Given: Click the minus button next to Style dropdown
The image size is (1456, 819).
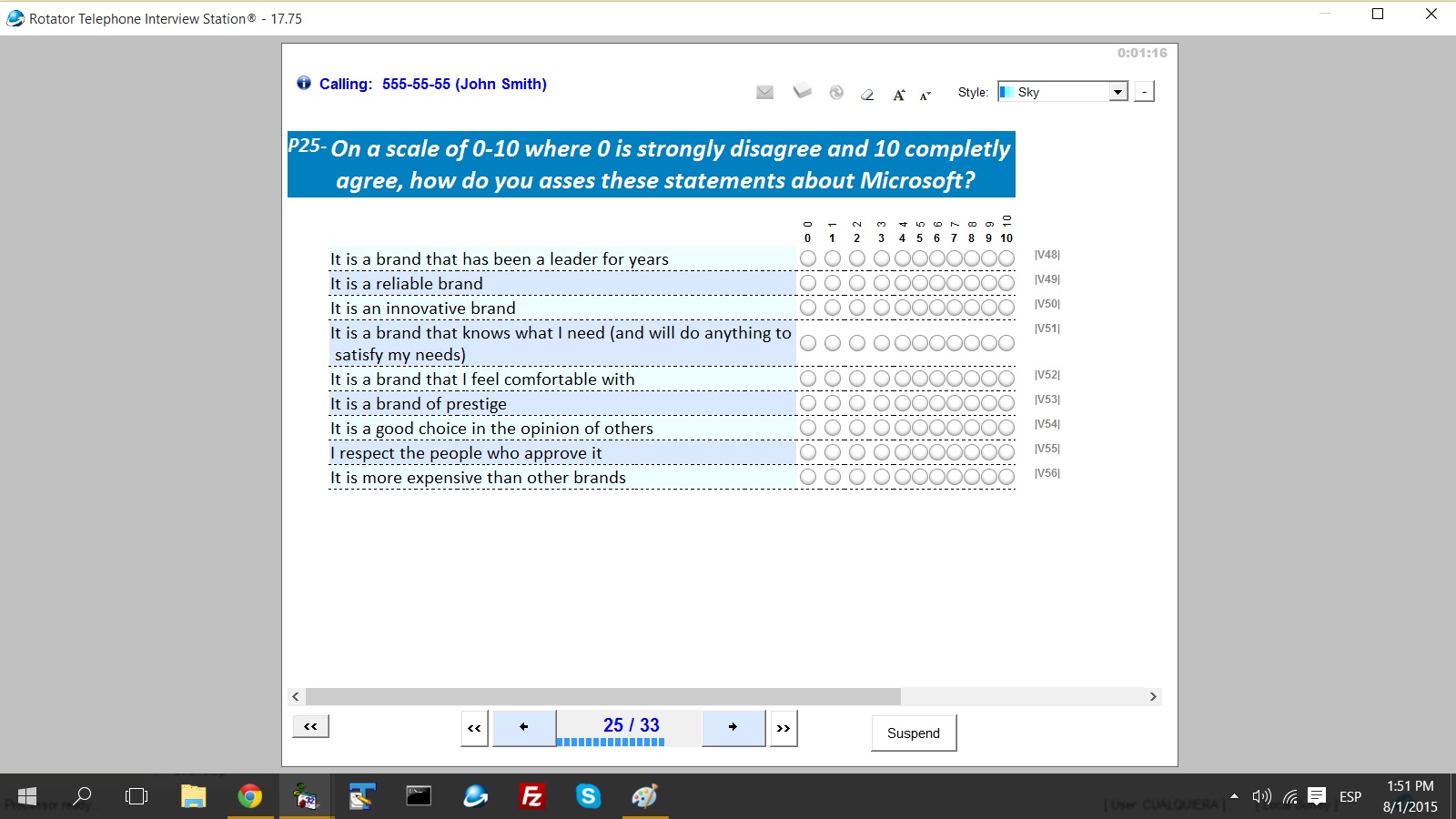Looking at the screenshot, I should (x=1145, y=92).
